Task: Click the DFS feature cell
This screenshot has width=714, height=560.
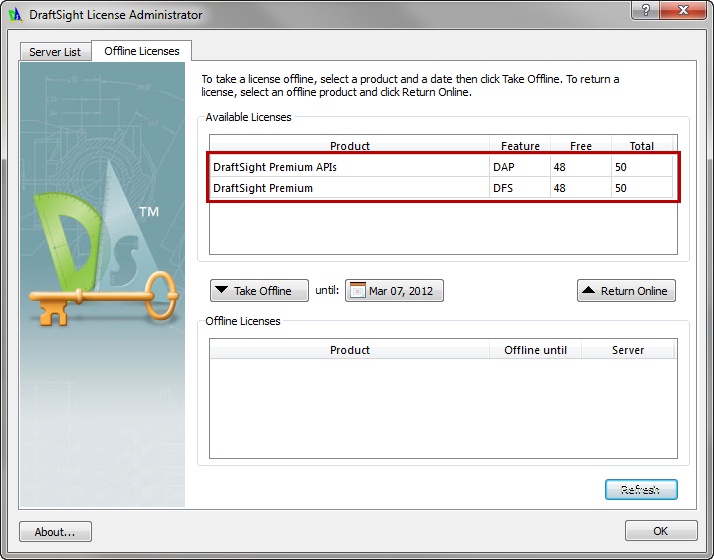Action: (x=520, y=188)
